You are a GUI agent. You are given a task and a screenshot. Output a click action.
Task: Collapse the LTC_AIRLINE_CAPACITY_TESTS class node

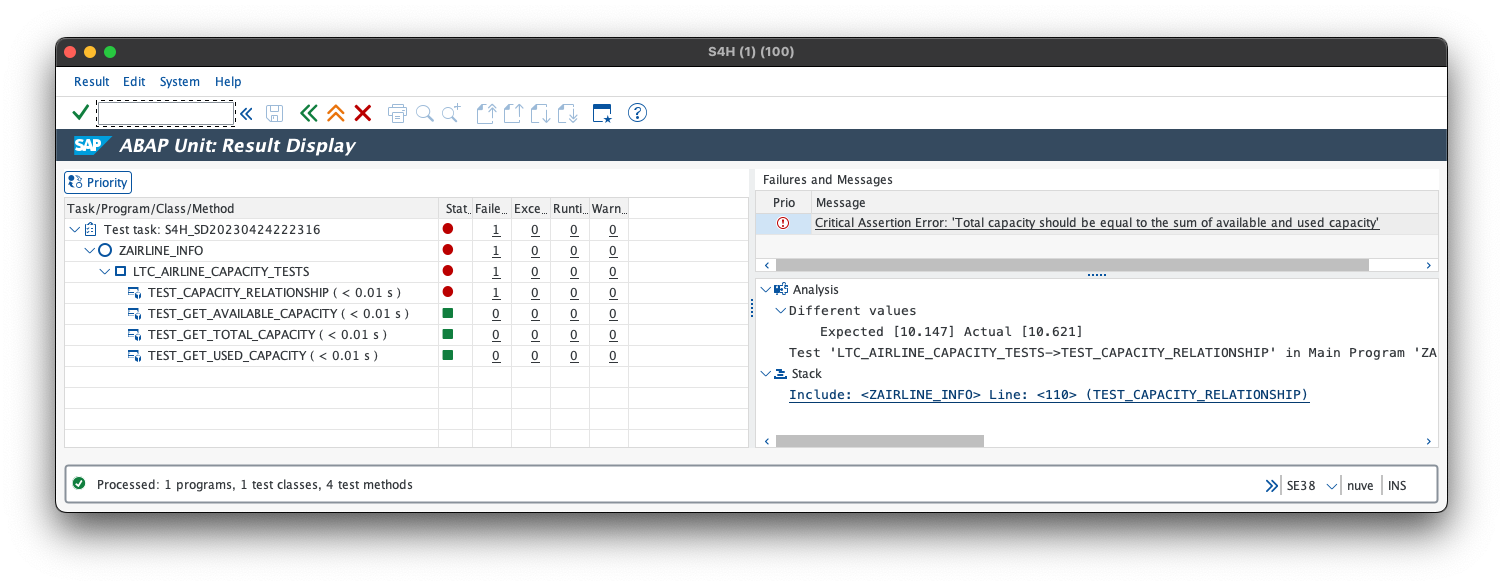tap(104, 271)
